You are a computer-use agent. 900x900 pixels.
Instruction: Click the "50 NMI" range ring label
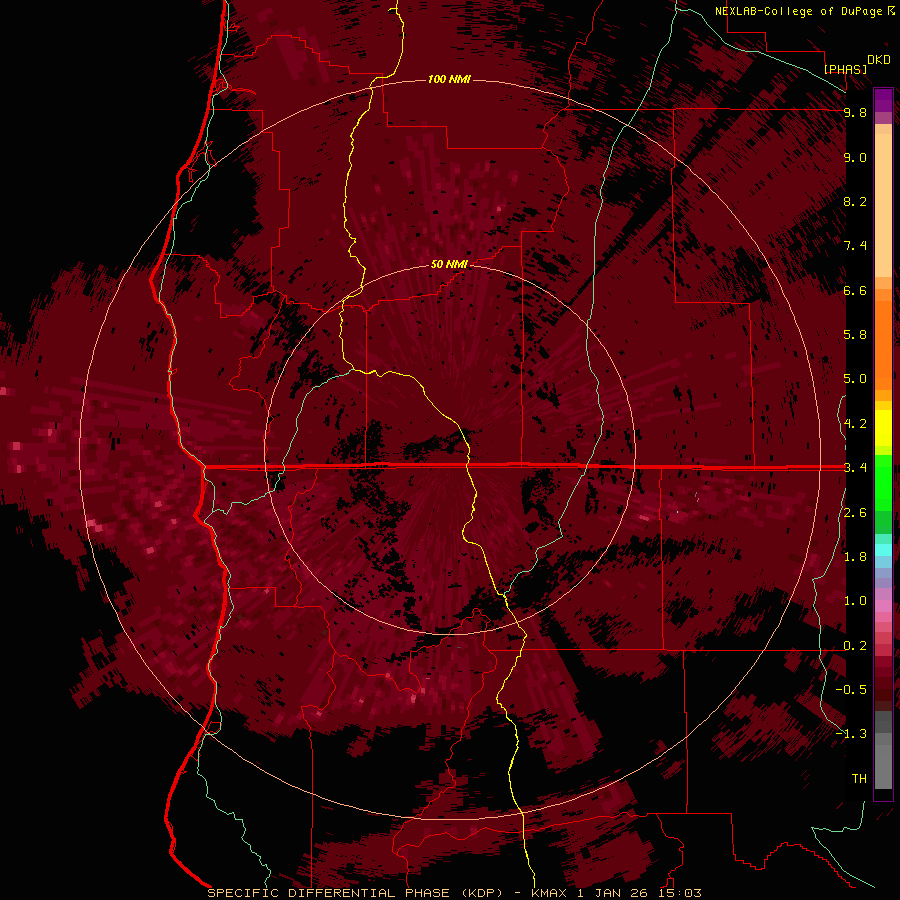coord(449,264)
